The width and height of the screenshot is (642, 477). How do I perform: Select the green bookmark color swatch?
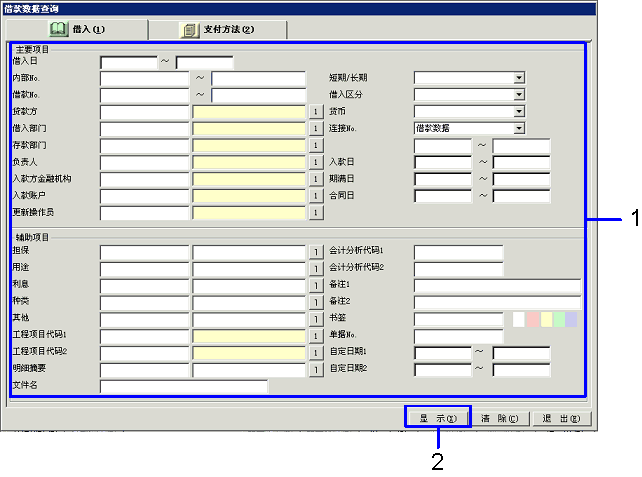[x=559, y=319]
